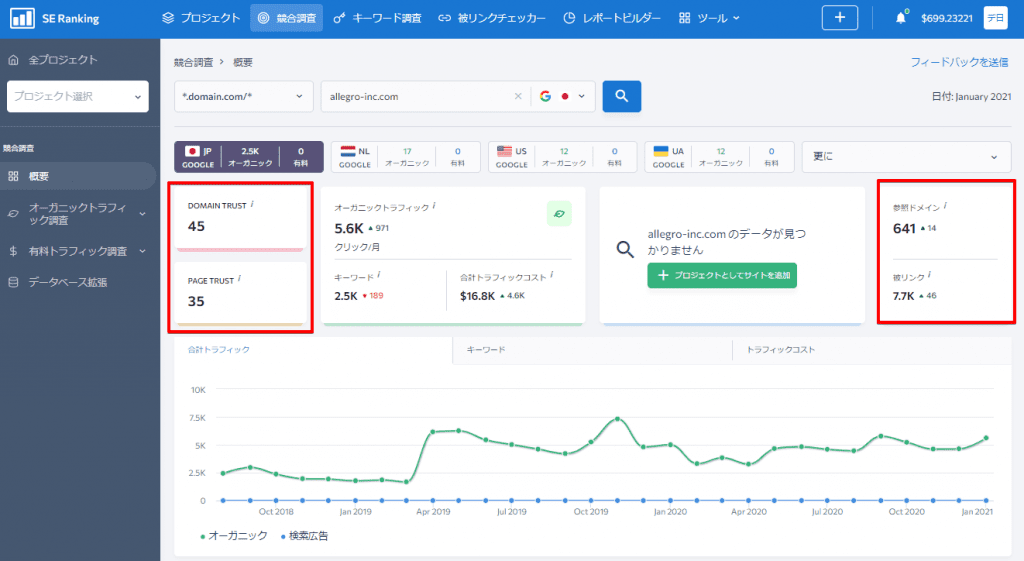Click the dollar icon for 有料トラフィック調査
The image size is (1024, 561).
[x=13, y=251]
